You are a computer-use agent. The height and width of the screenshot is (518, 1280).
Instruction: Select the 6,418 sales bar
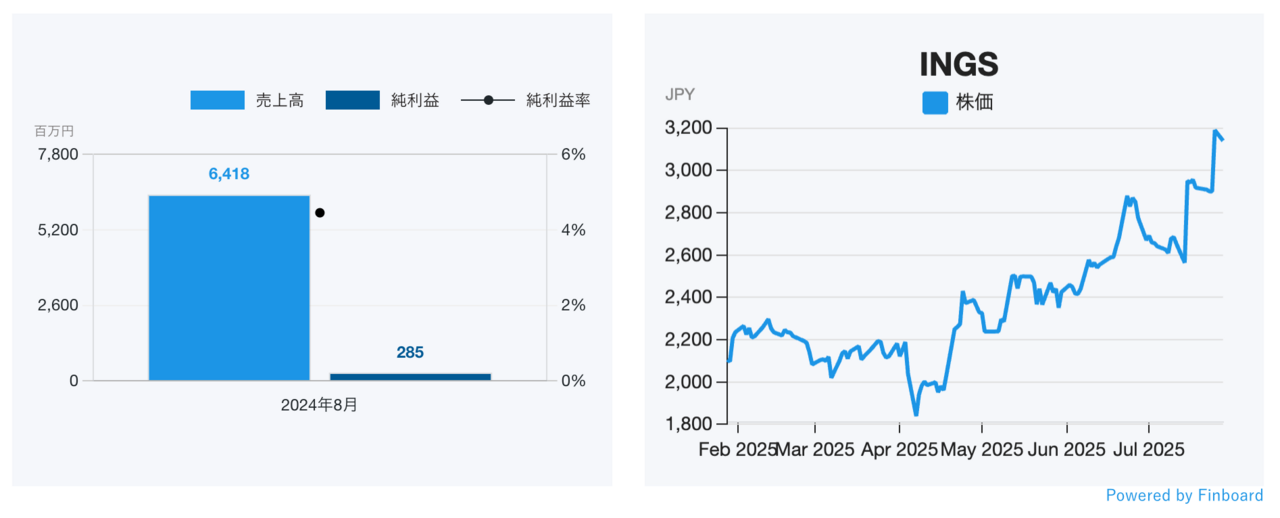(229, 288)
